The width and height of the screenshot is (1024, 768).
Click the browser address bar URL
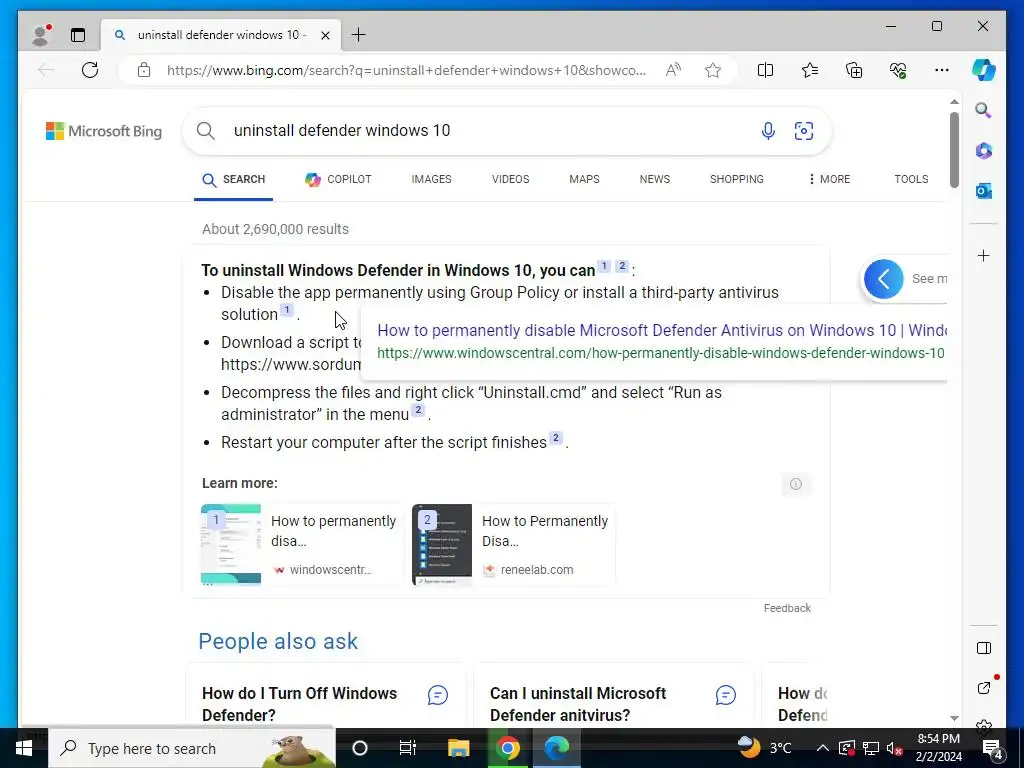[406, 70]
